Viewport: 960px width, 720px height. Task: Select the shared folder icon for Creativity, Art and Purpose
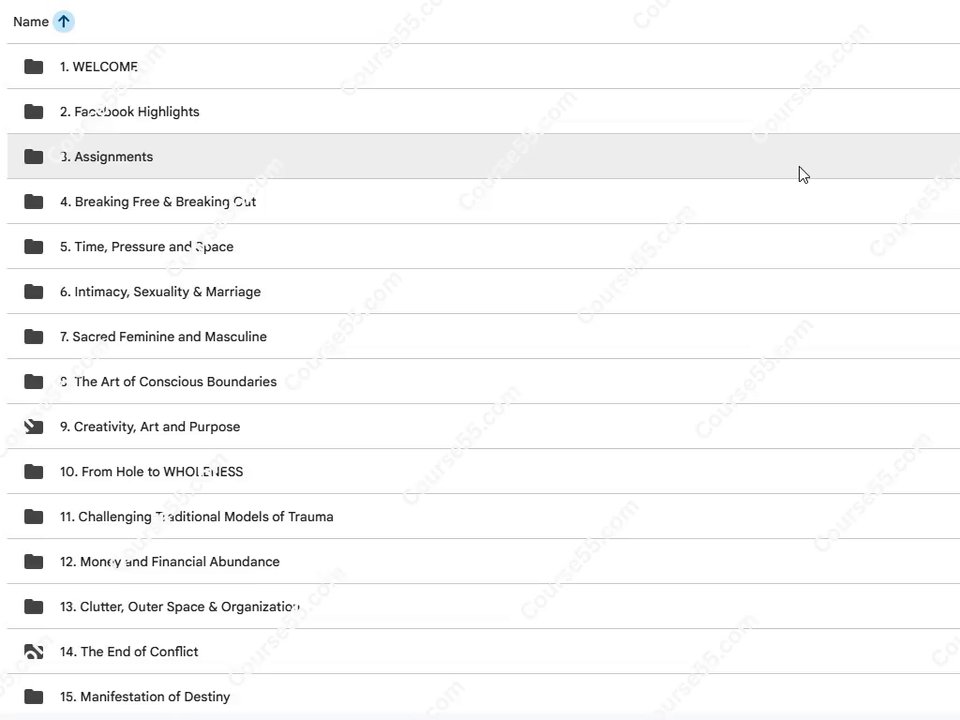click(x=34, y=426)
